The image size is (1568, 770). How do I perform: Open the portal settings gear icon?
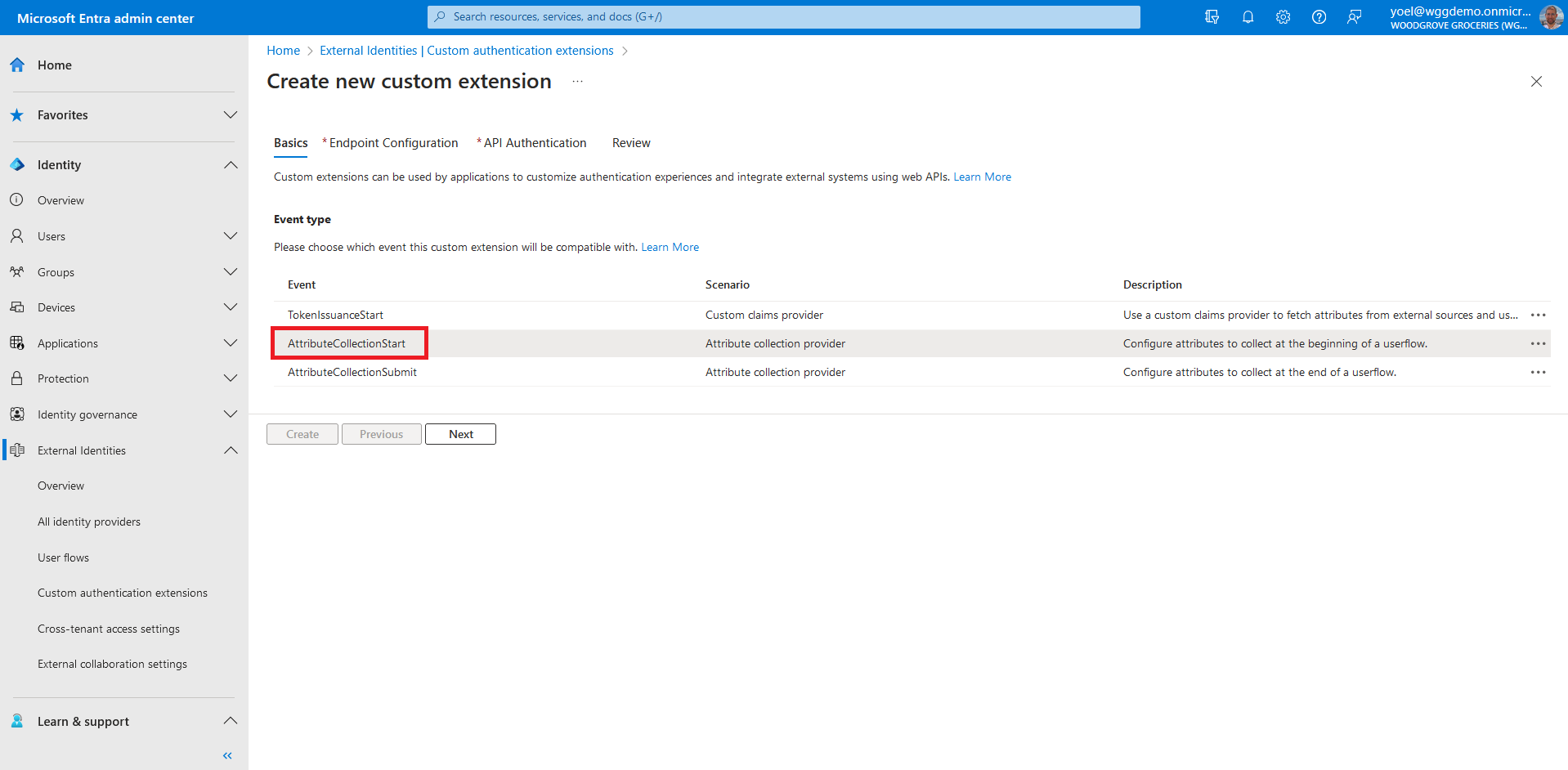(1283, 17)
